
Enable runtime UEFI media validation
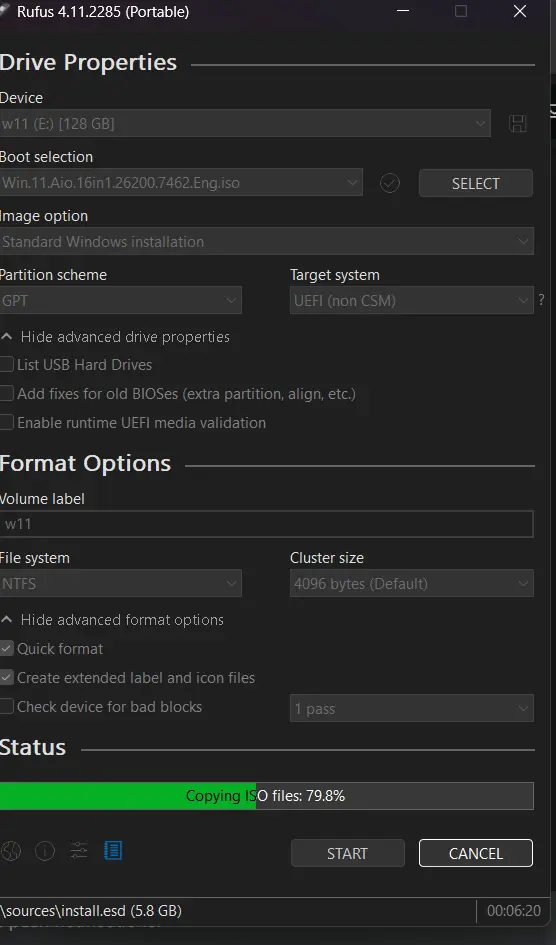pyautogui.click(x=7, y=422)
